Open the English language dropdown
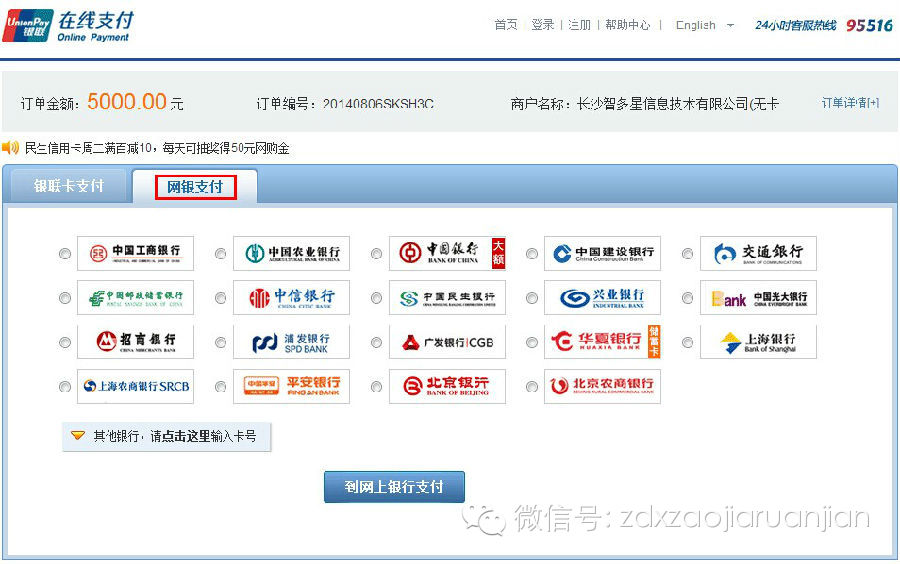 [705, 25]
